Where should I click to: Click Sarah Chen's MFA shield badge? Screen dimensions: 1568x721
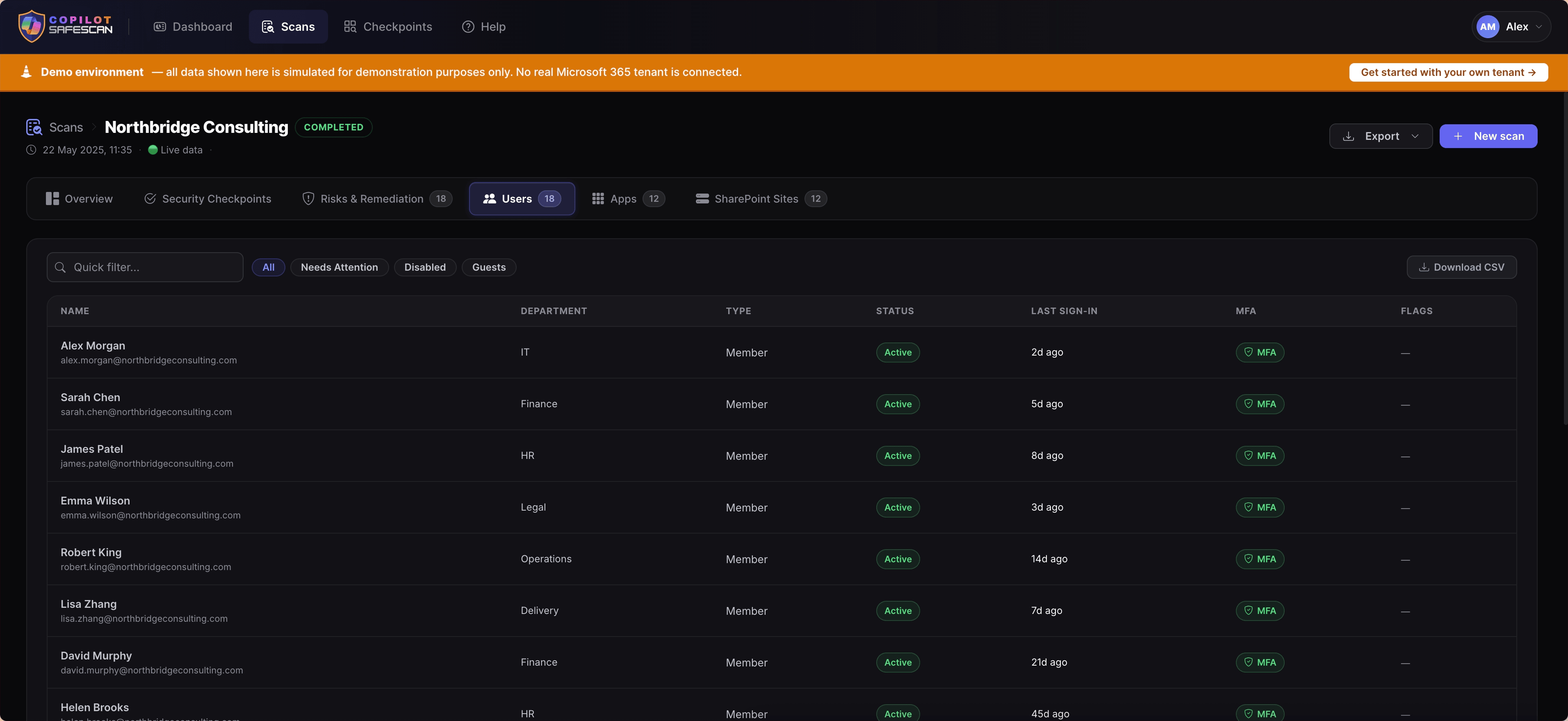point(1259,404)
